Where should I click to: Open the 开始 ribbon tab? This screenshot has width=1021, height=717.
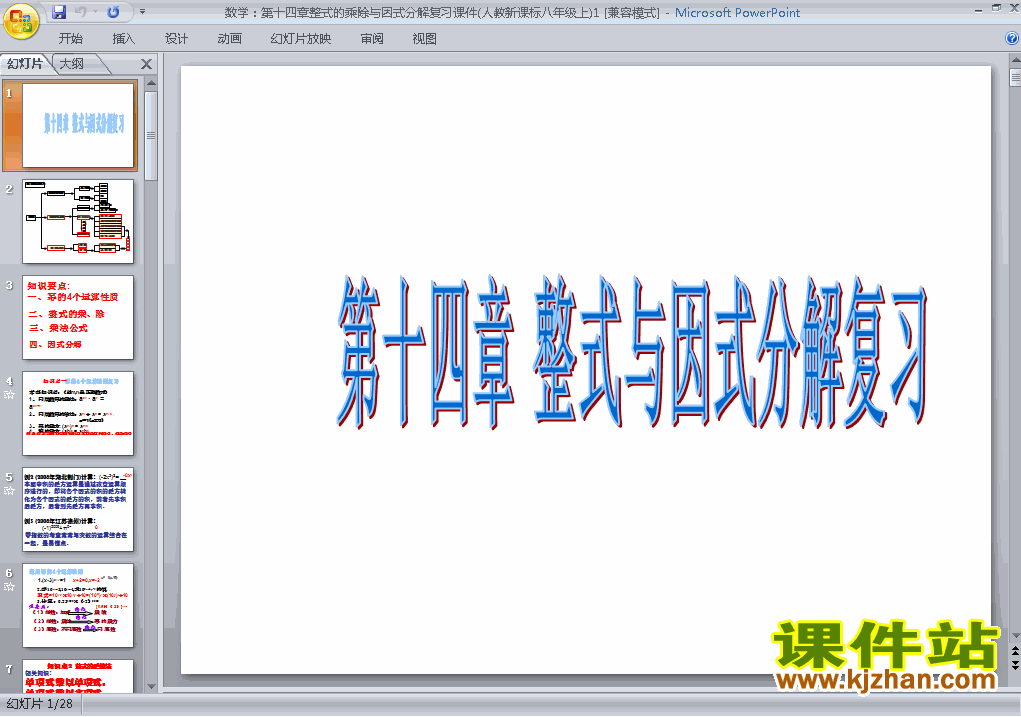[x=70, y=38]
